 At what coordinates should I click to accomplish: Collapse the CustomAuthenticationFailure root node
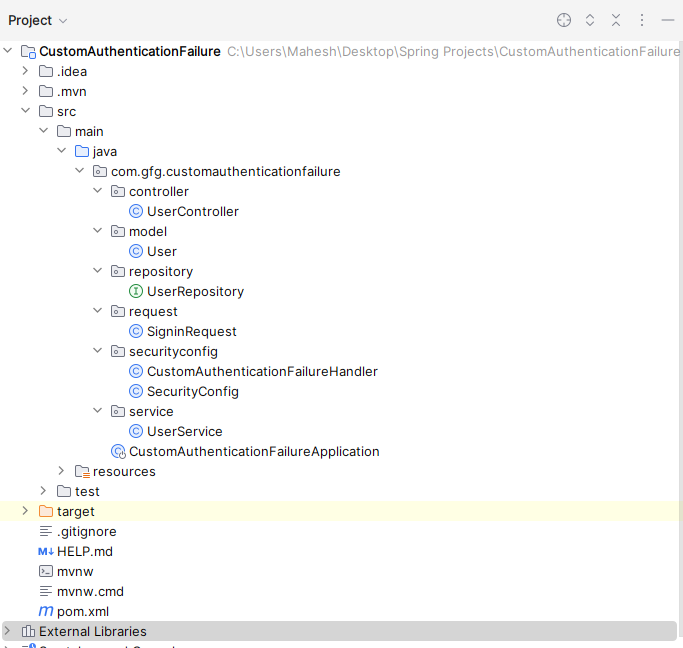tap(7, 51)
